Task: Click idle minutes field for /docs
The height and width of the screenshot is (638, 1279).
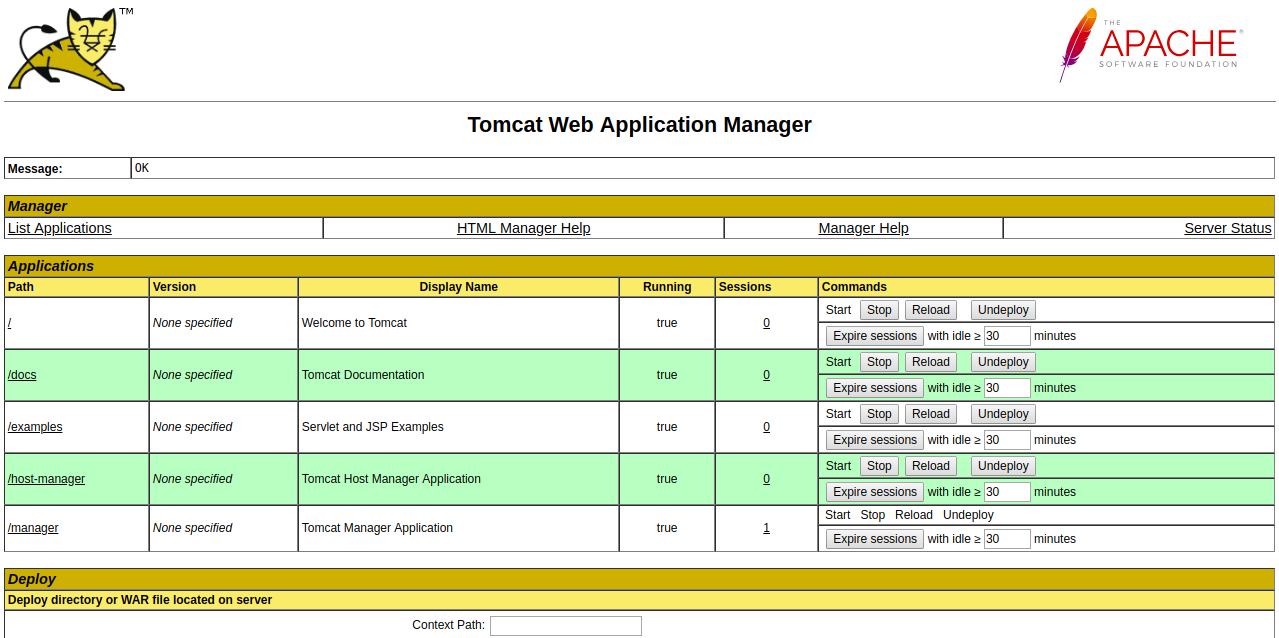Action: tap(1006, 388)
